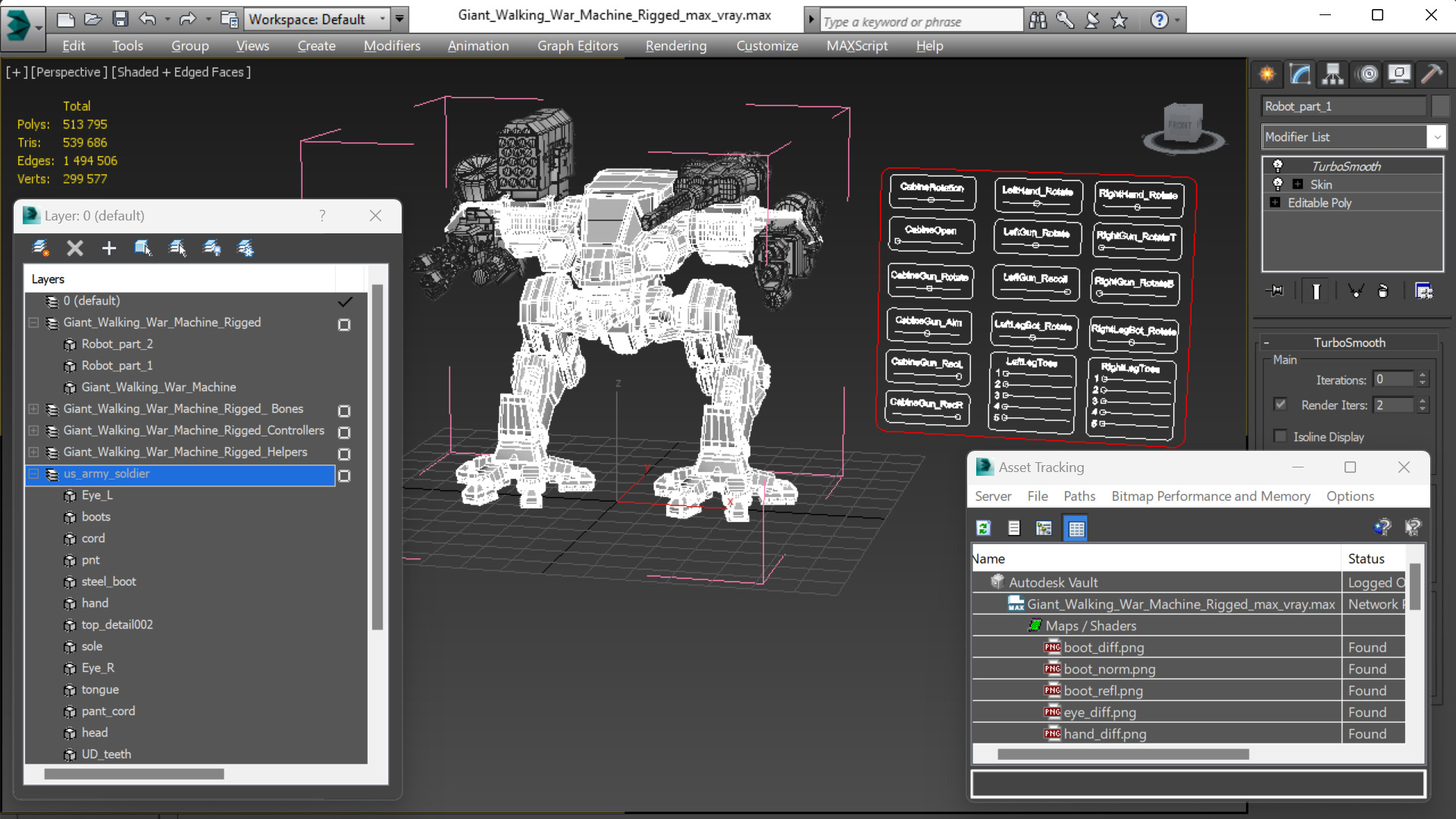Click the star favorites icon in the title bar
This screenshot has width=1456, height=819.
1119,20
